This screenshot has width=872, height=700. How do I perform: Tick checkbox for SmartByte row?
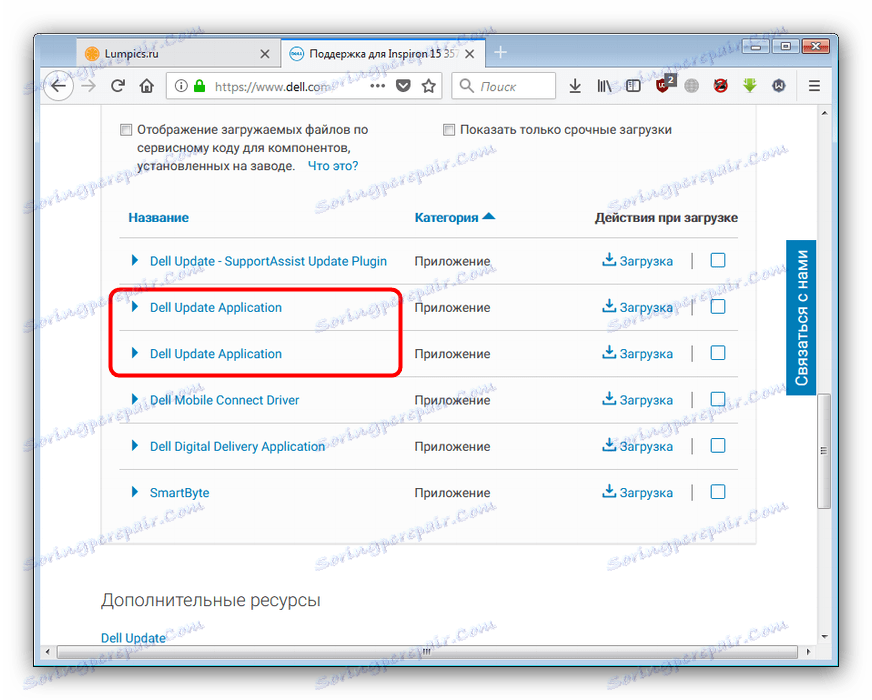[718, 492]
